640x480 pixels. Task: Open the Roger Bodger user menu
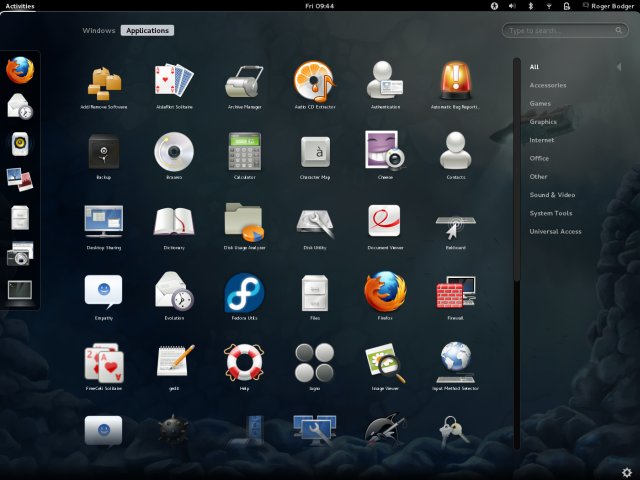point(608,6)
